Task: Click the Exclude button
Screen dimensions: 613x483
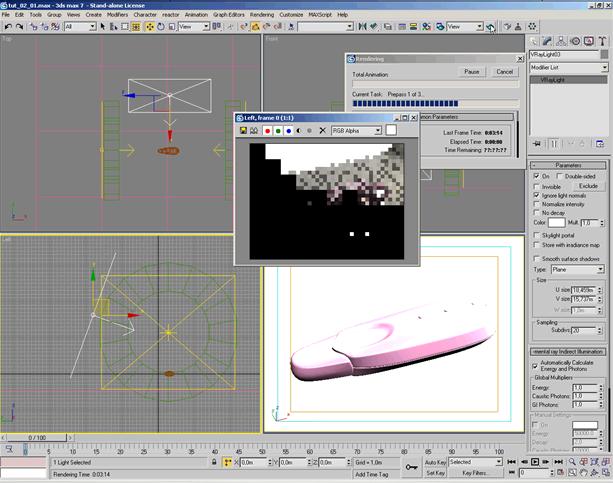Action: [x=588, y=186]
